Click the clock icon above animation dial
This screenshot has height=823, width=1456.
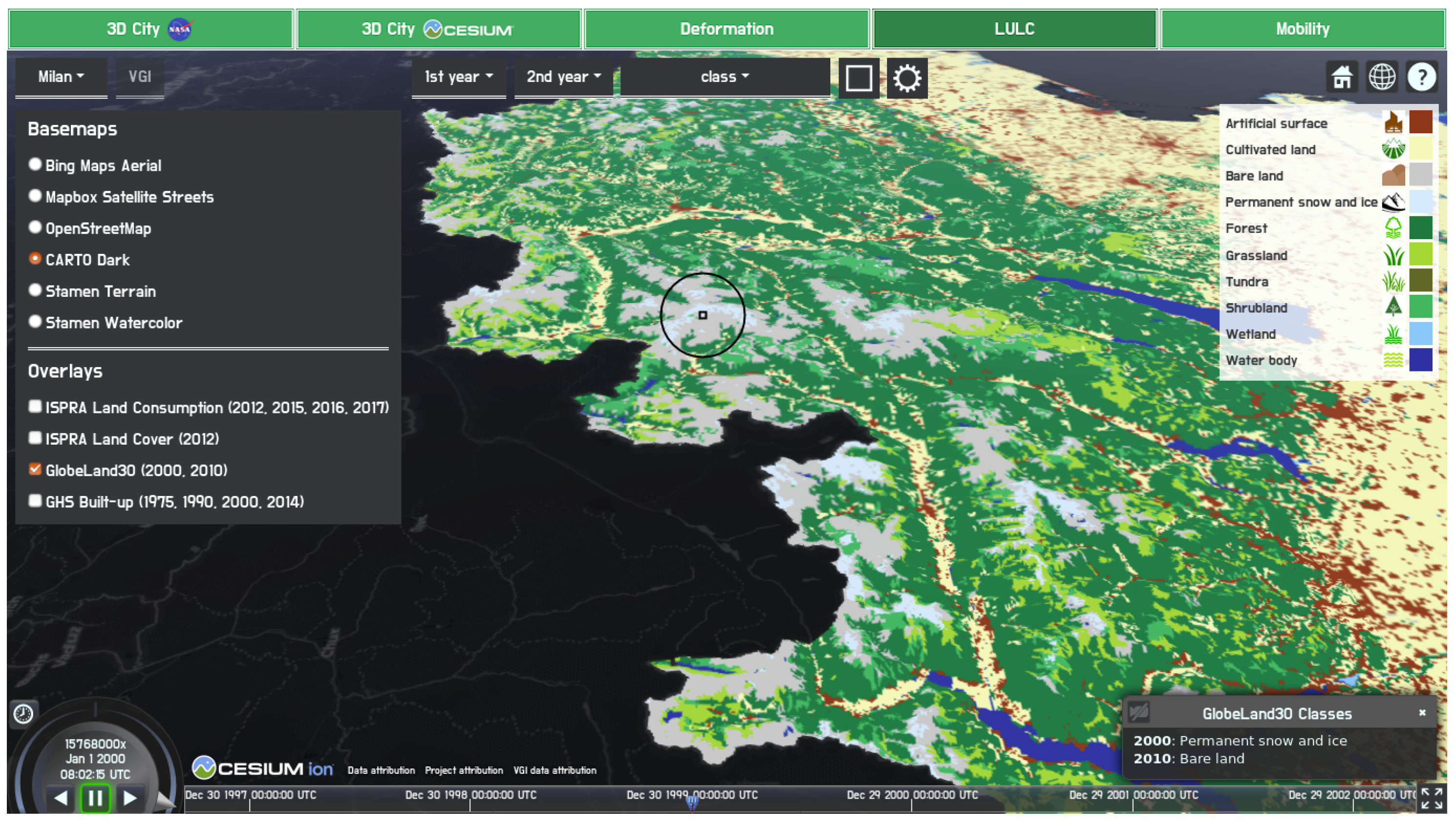tap(23, 714)
